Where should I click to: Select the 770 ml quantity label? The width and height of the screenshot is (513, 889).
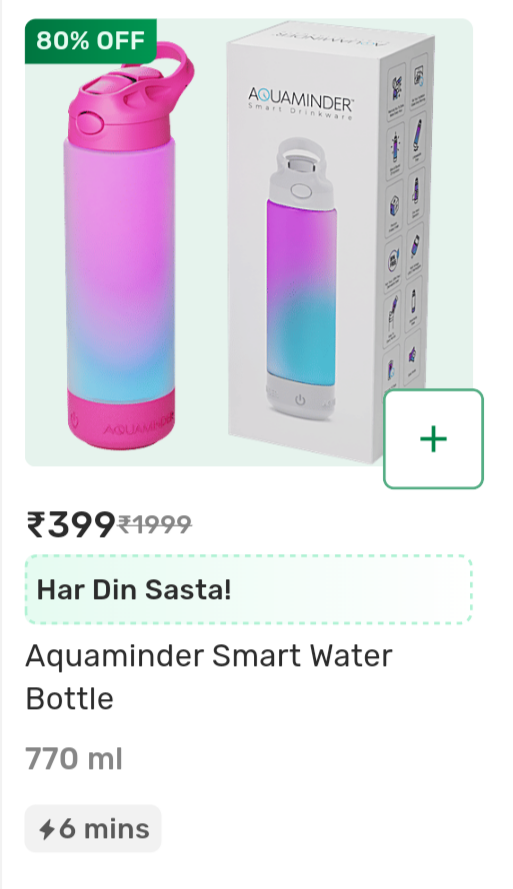point(74,759)
